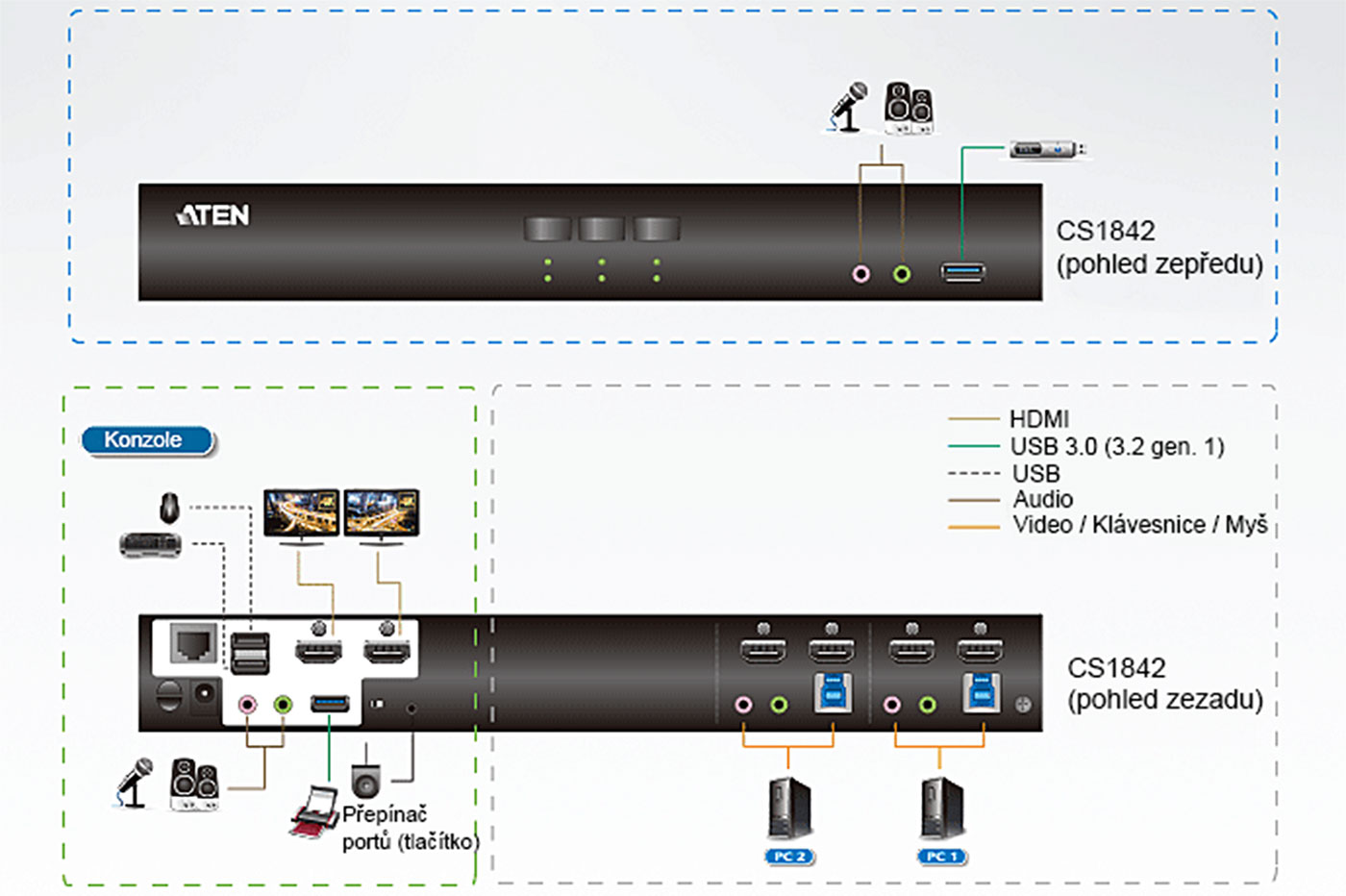This screenshot has height=896, width=1346.
Task: Click the "Video / Klávesnice / Myš" legend text
Action: click(x=1139, y=525)
